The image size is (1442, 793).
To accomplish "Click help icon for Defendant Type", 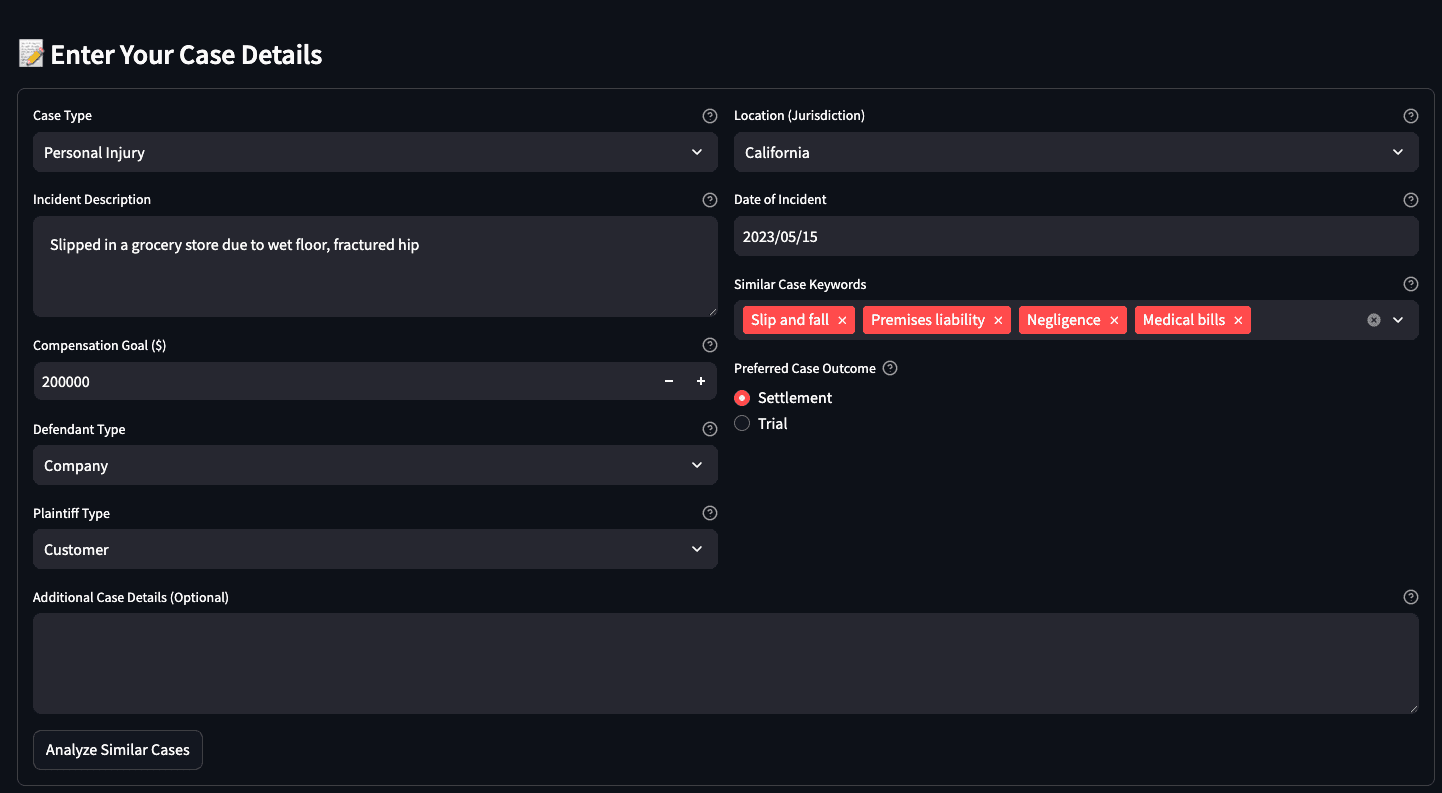I will tap(710, 429).
